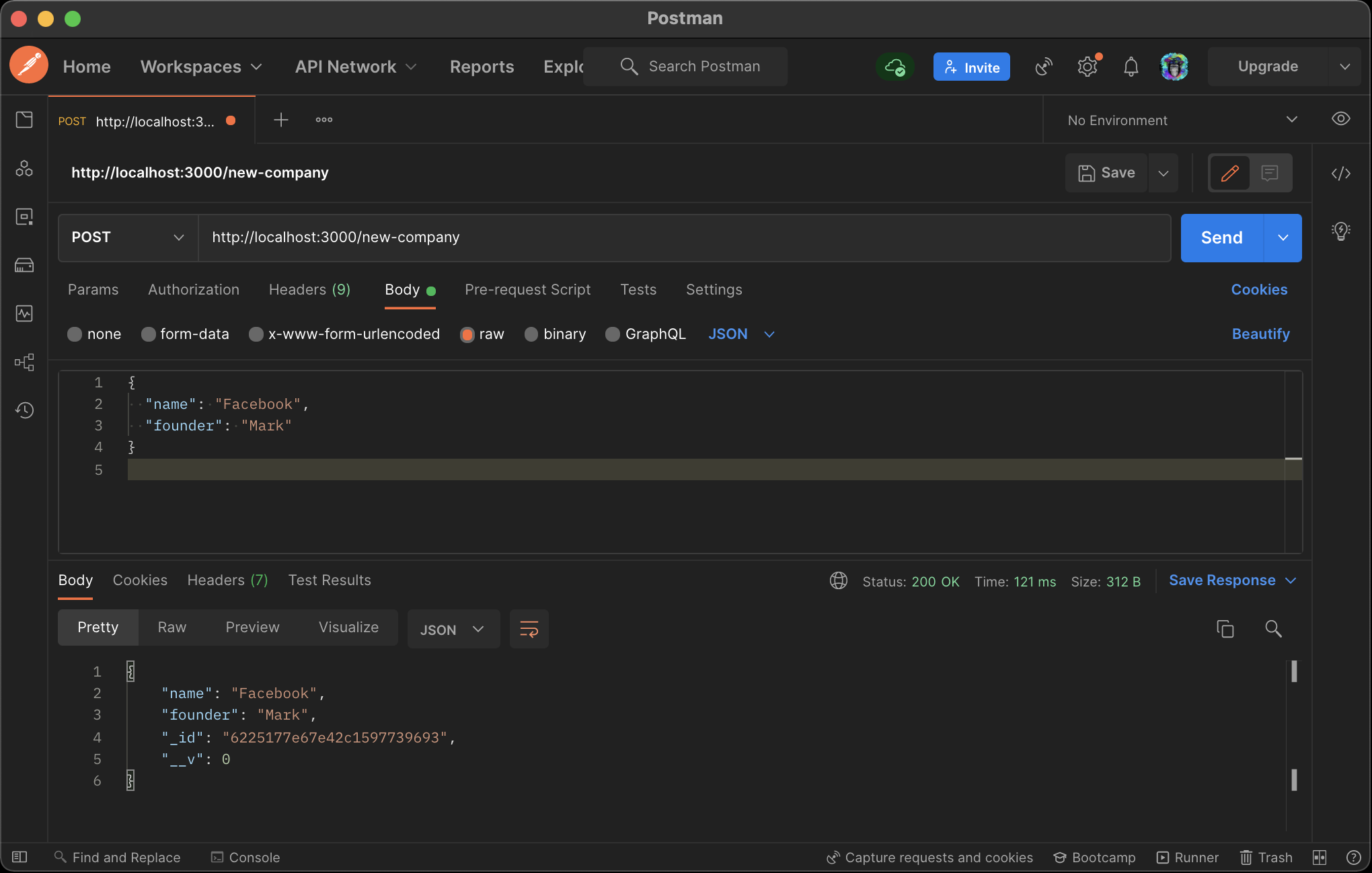Check notifications bell
The height and width of the screenshot is (873, 1372).
pyautogui.click(x=1131, y=66)
